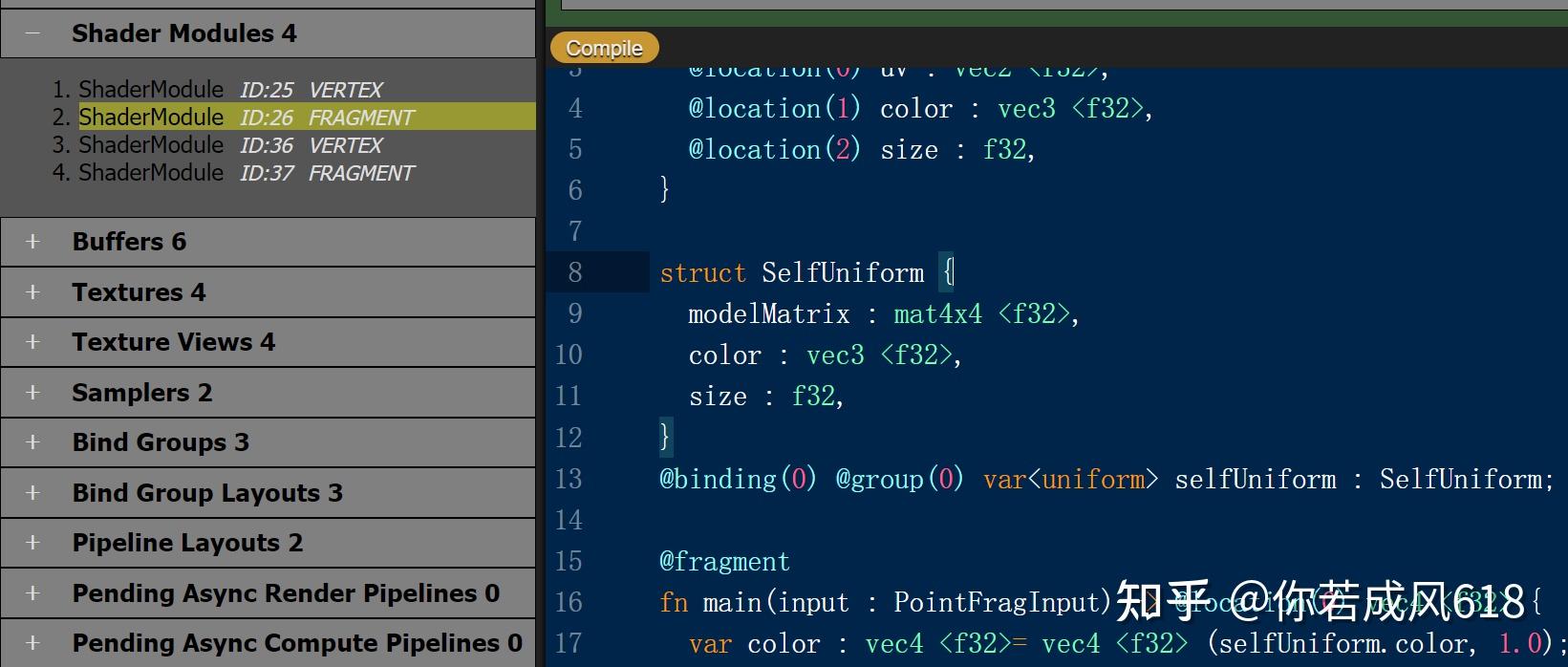Screen dimensions: 1568x667
Task: Expand the Texture Views section
Action: pyautogui.click(x=33, y=342)
